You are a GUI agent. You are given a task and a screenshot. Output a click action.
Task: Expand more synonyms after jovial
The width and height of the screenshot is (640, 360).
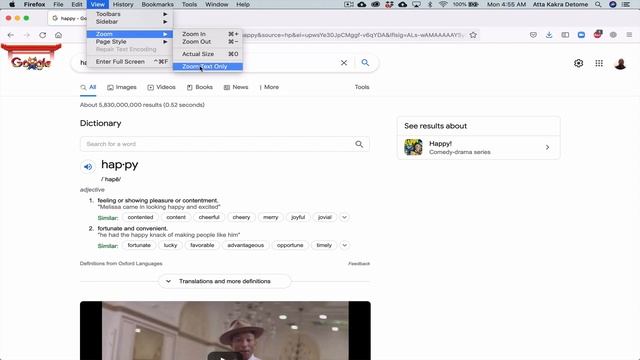[x=344, y=218]
